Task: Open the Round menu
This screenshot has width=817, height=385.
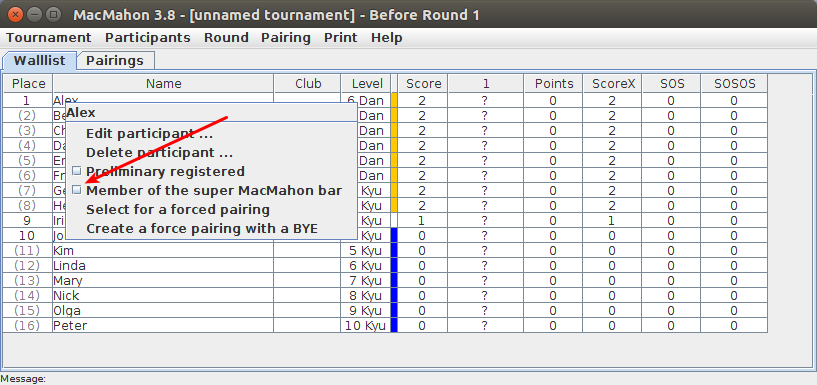Action: coord(226,38)
